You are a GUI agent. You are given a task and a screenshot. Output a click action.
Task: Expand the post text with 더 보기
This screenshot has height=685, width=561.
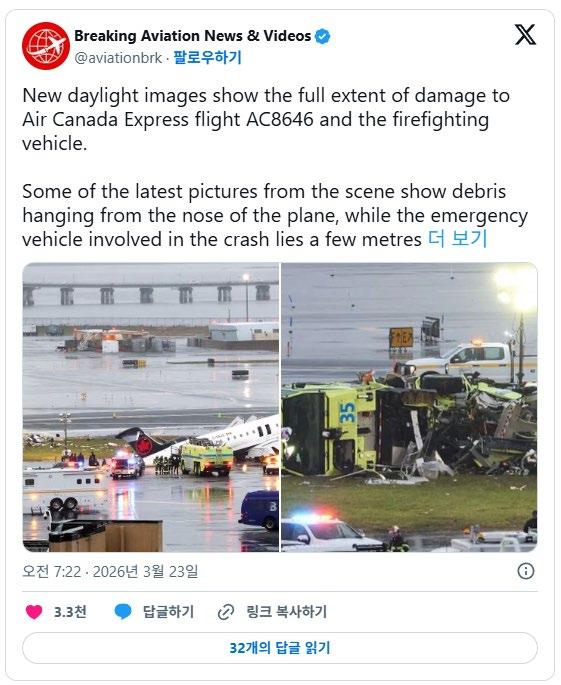point(457,239)
